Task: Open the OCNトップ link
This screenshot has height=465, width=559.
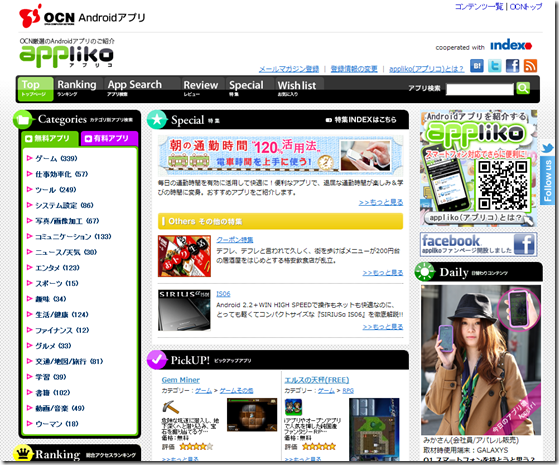Action: tap(526, 7)
